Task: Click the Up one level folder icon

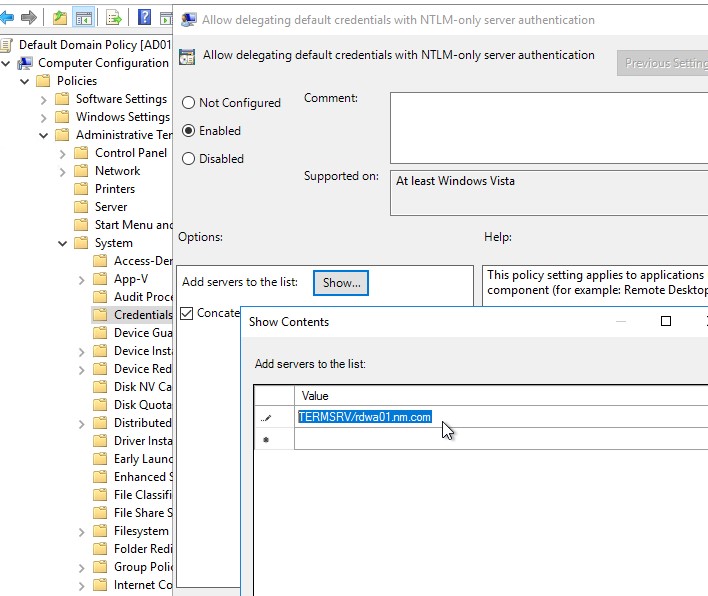Action: [x=60, y=18]
